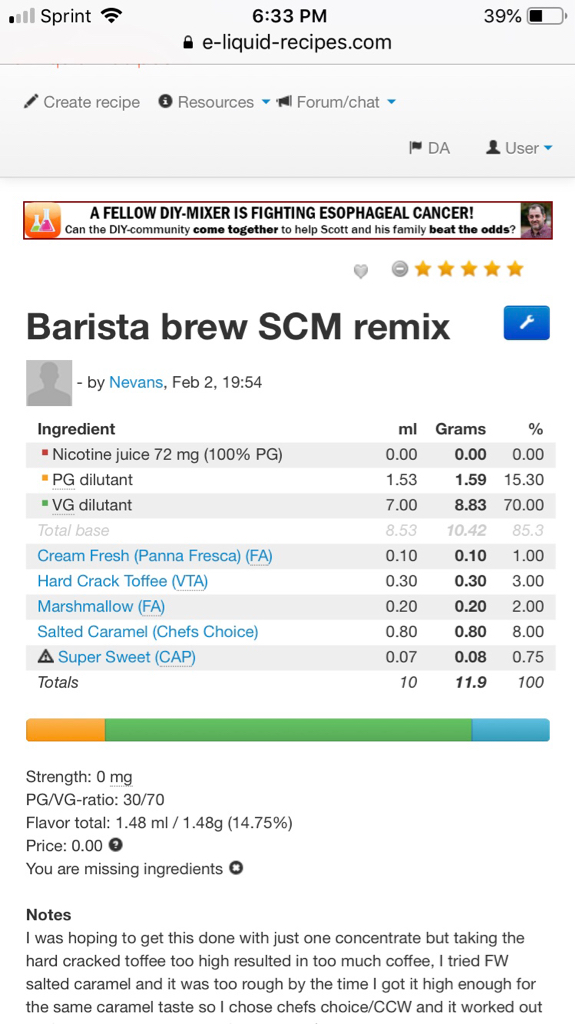The height and width of the screenshot is (1024, 575).
Task: Favorite the recipe with the heart icon
Action: 361,271
